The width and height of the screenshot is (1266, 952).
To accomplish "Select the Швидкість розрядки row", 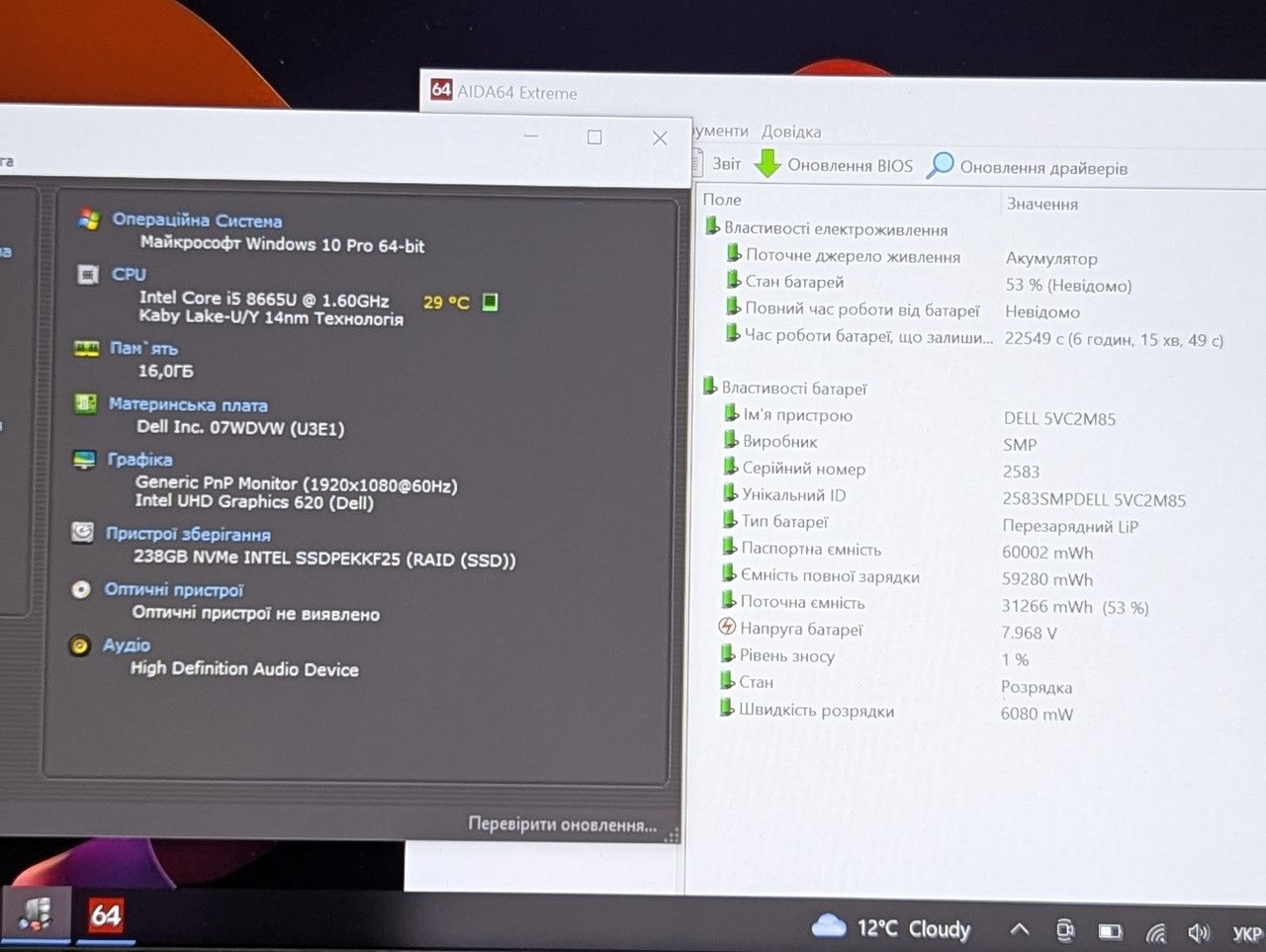I will [816, 711].
